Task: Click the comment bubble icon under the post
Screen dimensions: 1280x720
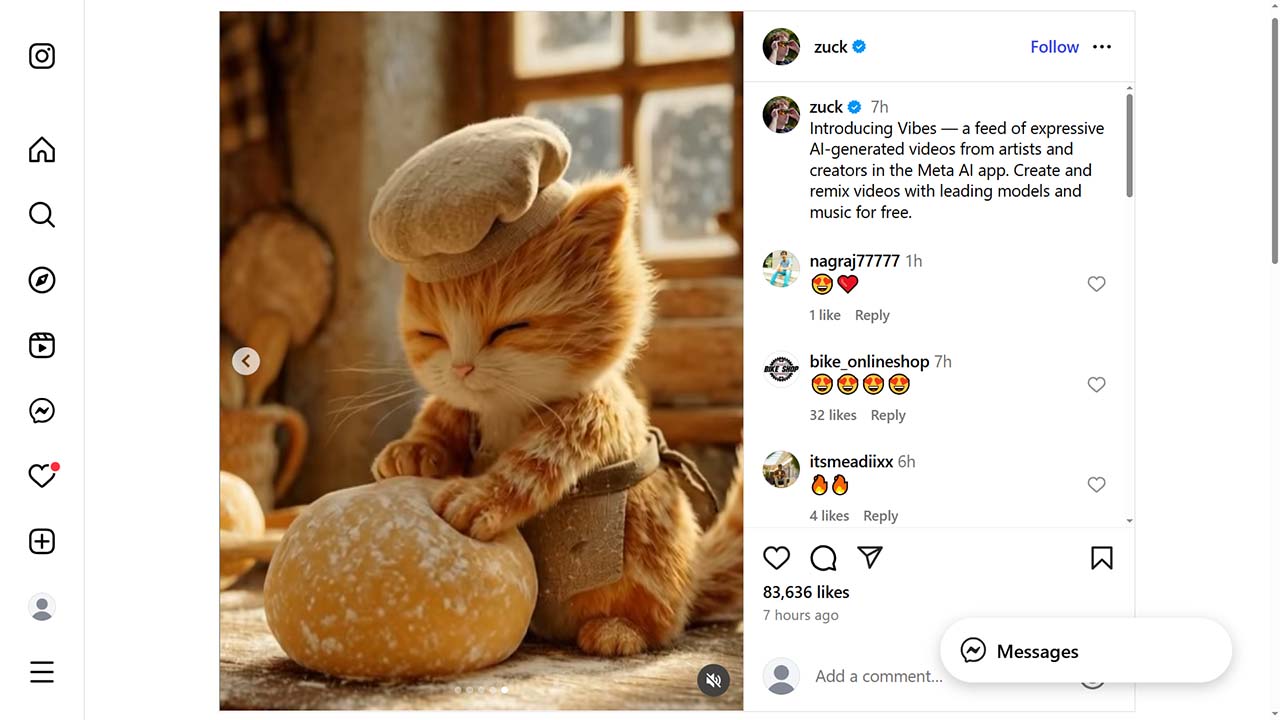Action: [823, 558]
